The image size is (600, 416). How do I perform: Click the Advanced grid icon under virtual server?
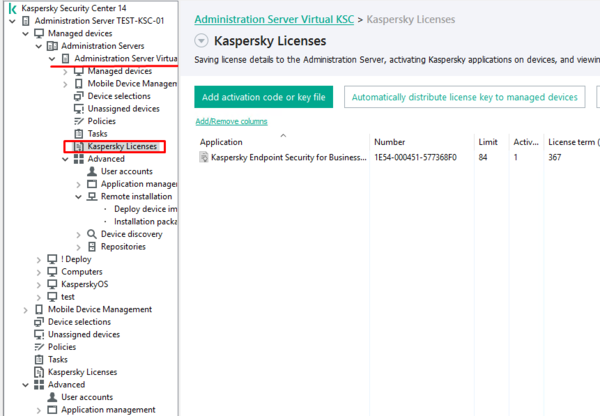click(x=78, y=159)
